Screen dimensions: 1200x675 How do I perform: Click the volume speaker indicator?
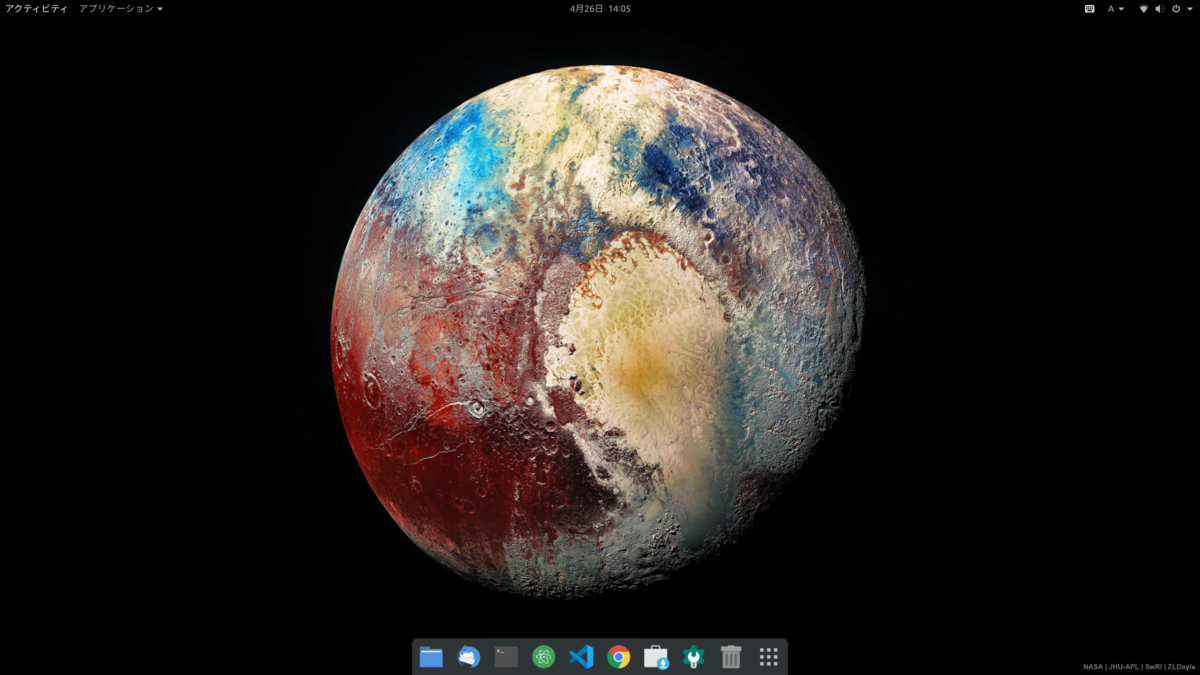1160,8
